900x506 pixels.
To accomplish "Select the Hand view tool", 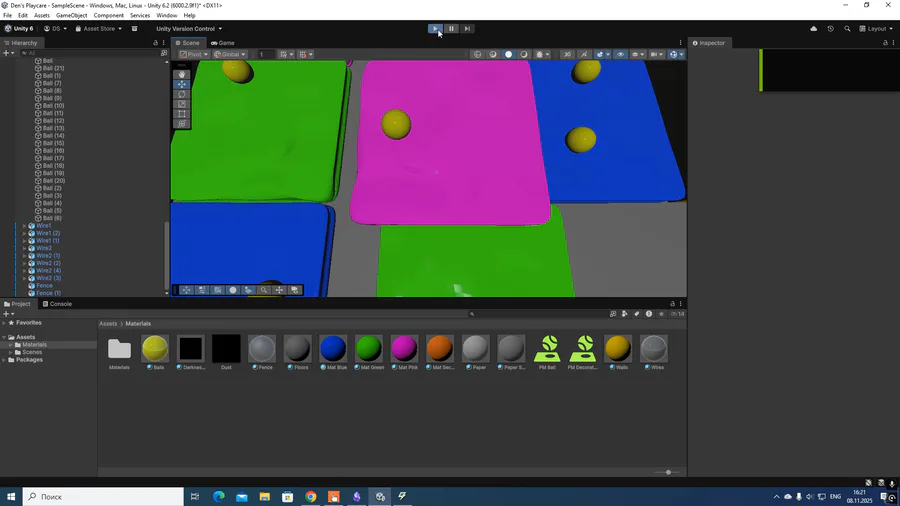I will (182, 75).
